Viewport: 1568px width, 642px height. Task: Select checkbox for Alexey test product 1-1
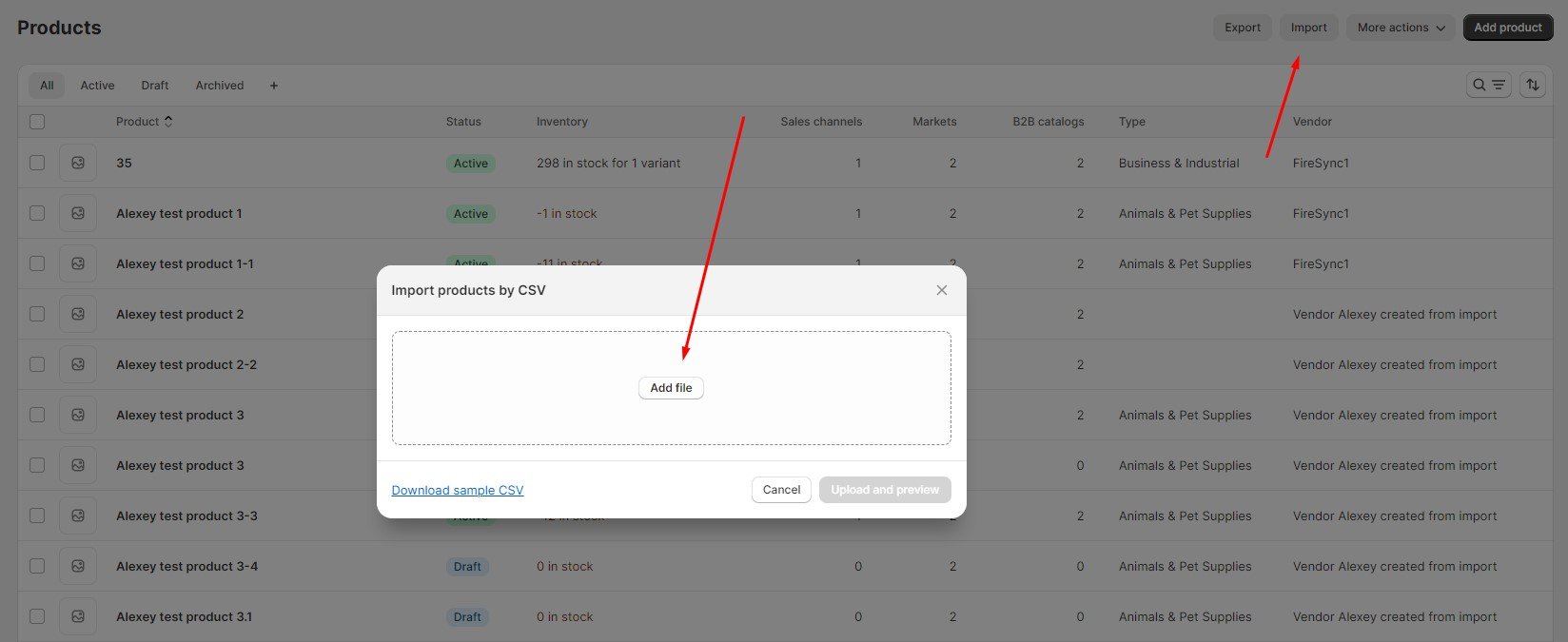[x=37, y=263]
